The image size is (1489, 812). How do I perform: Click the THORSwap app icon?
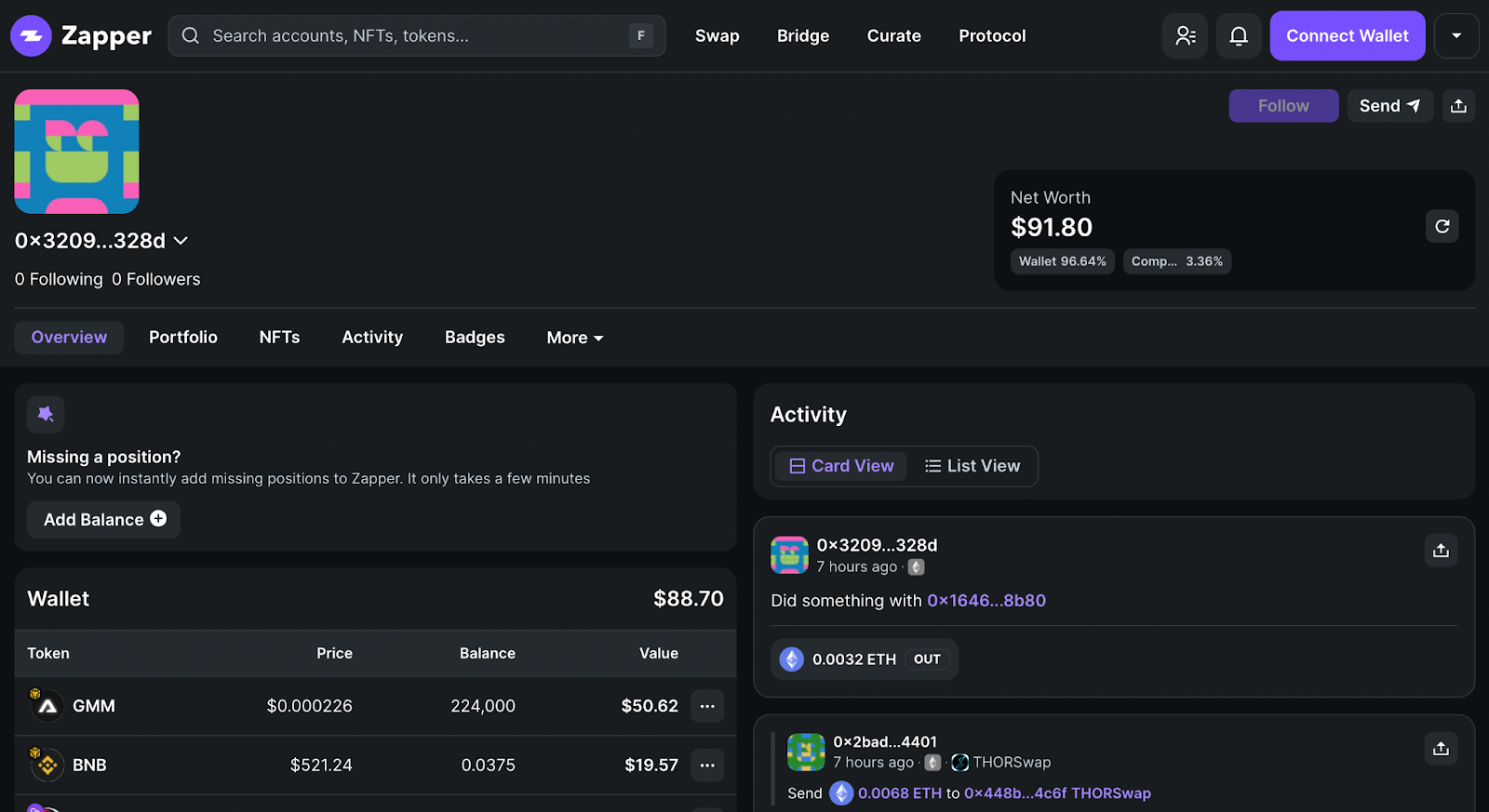click(x=960, y=763)
